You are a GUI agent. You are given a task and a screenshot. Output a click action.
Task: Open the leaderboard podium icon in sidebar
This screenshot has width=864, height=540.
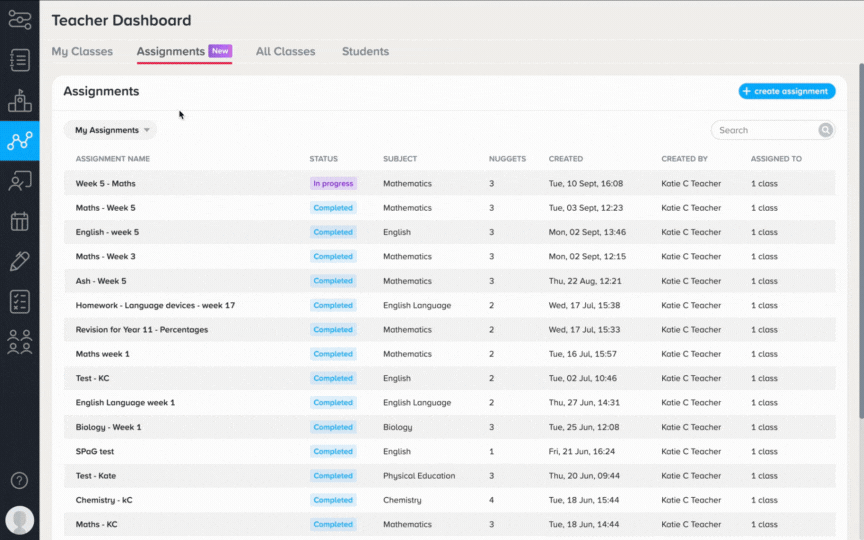[20, 100]
